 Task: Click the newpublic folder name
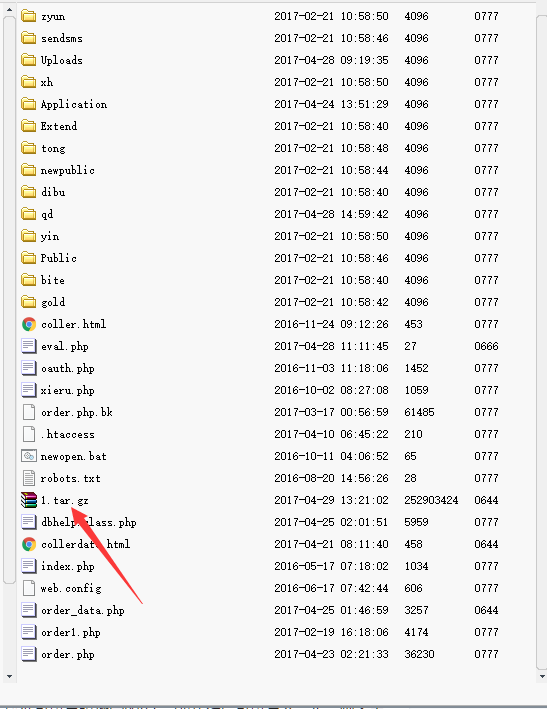tap(68, 170)
